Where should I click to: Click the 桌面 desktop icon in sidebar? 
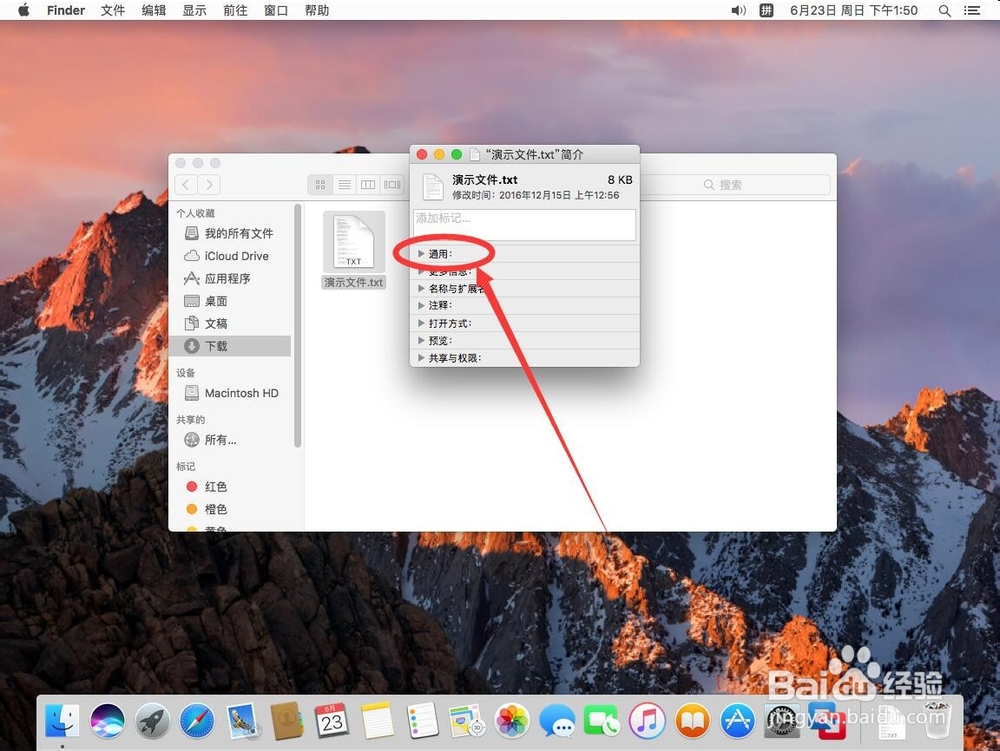tap(192, 301)
